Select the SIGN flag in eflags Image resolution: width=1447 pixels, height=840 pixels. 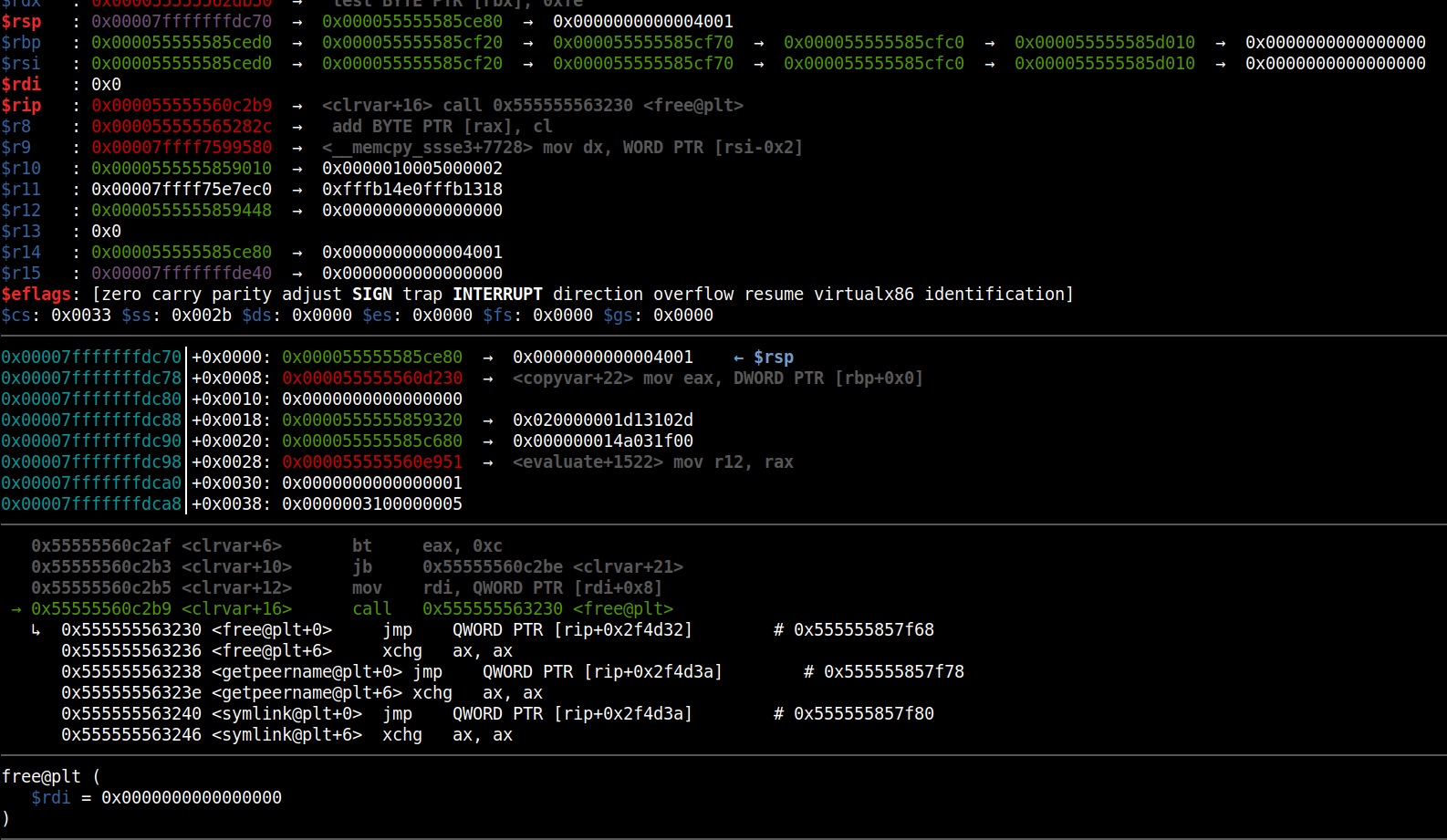[x=372, y=294]
